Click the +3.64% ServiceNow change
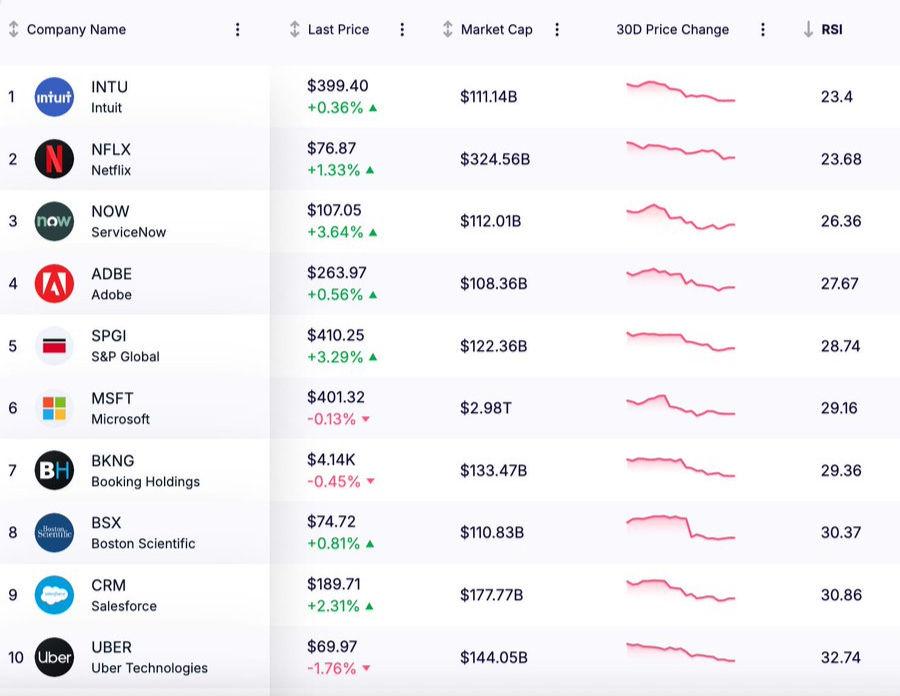The width and height of the screenshot is (900, 696). pyautogui.click(x=335, y=232)
